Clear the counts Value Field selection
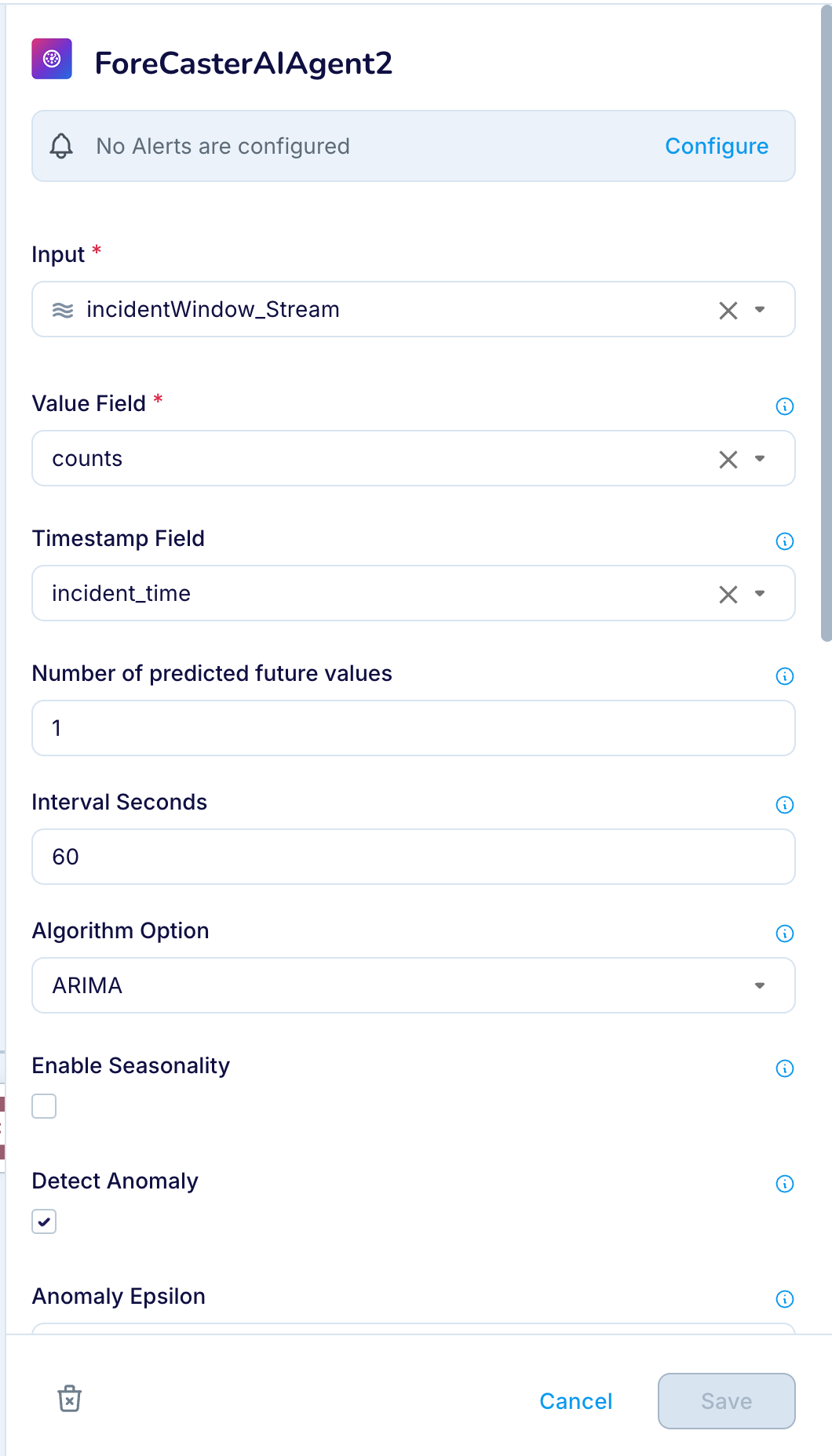 (728, 460)
